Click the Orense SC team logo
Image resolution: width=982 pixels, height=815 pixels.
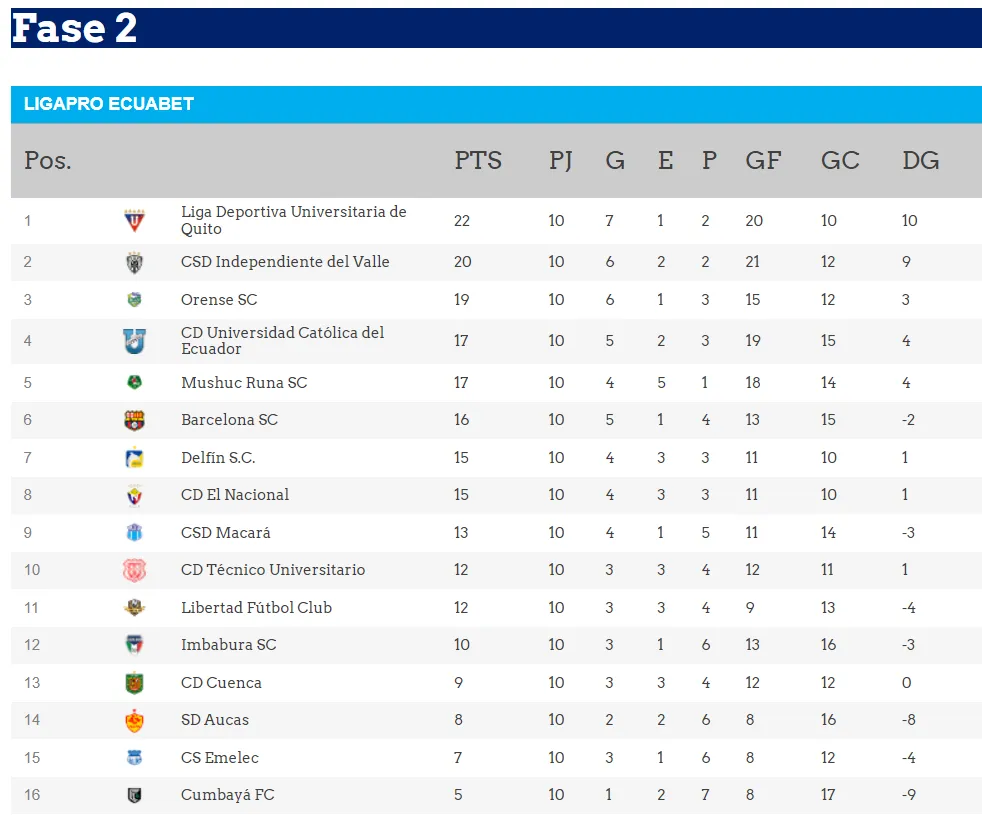pos(134,300)
